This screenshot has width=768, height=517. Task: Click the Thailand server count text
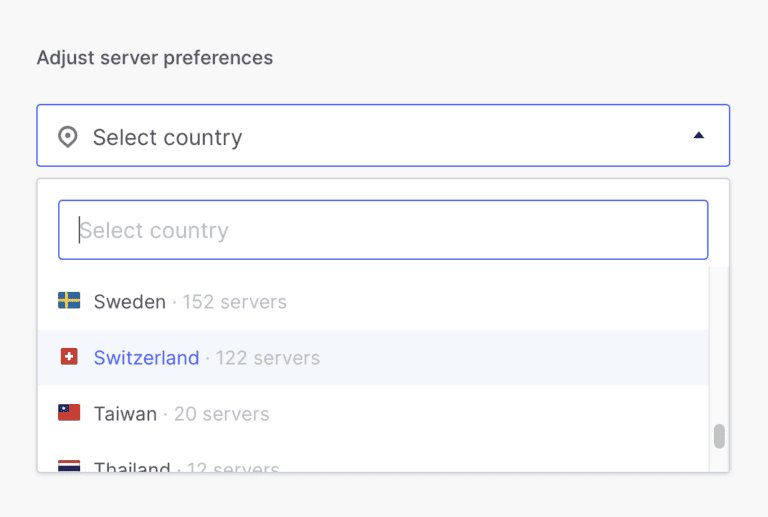tap(232, 467)
